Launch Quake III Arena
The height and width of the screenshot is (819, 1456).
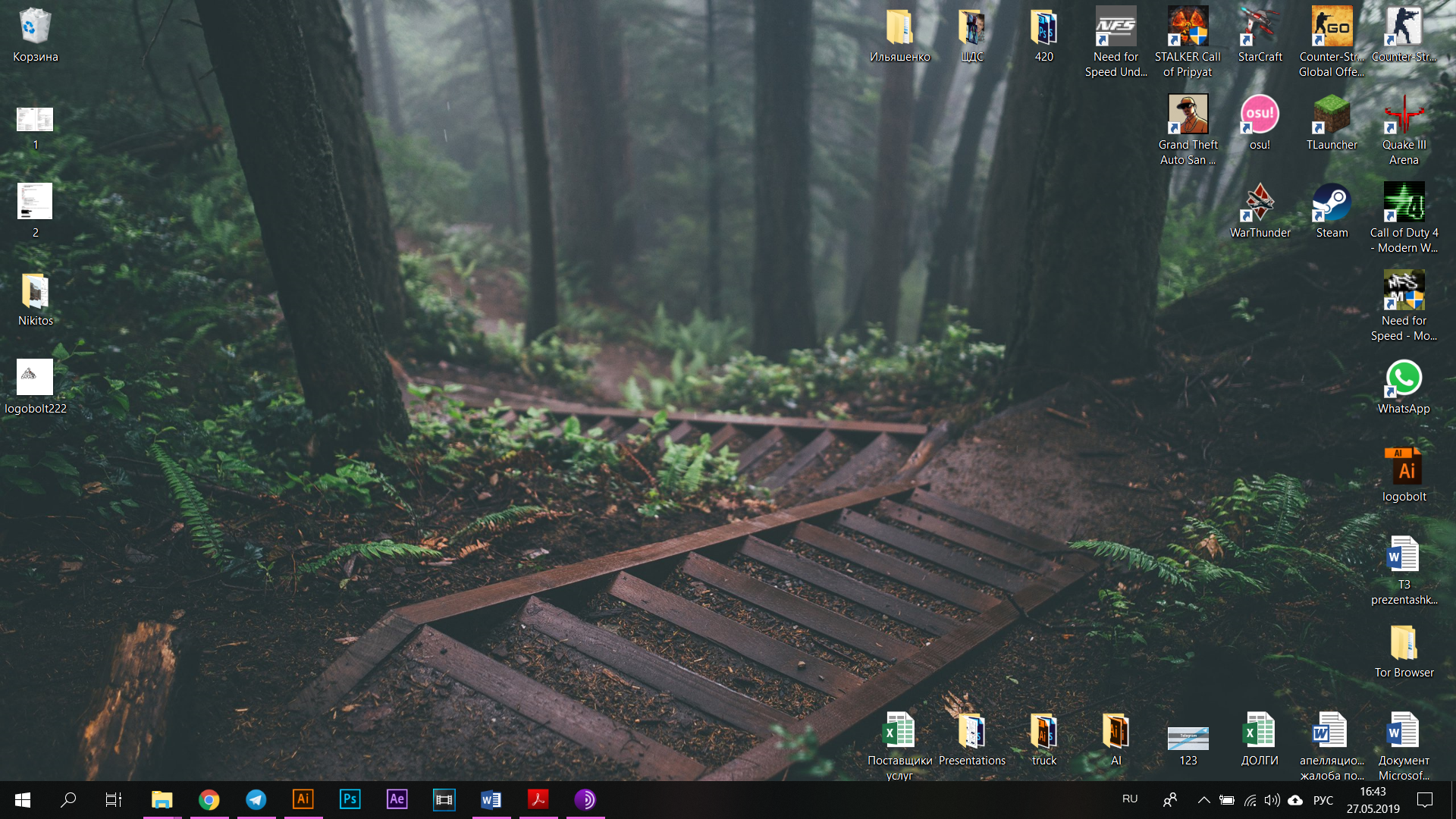(x=1404, y=130)
